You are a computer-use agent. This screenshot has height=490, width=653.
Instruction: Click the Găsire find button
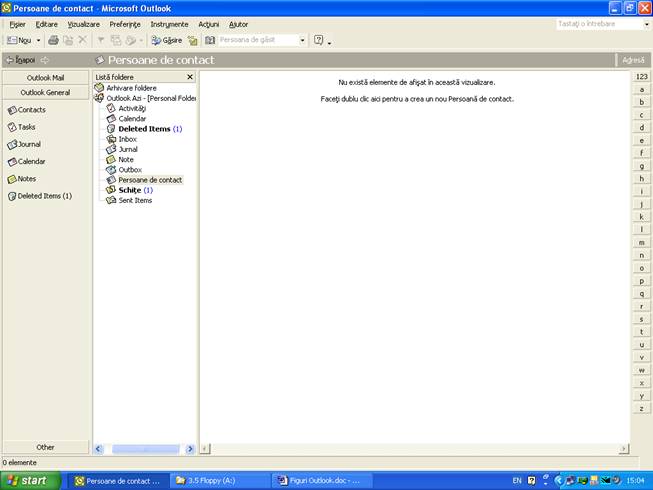point(167,40)
